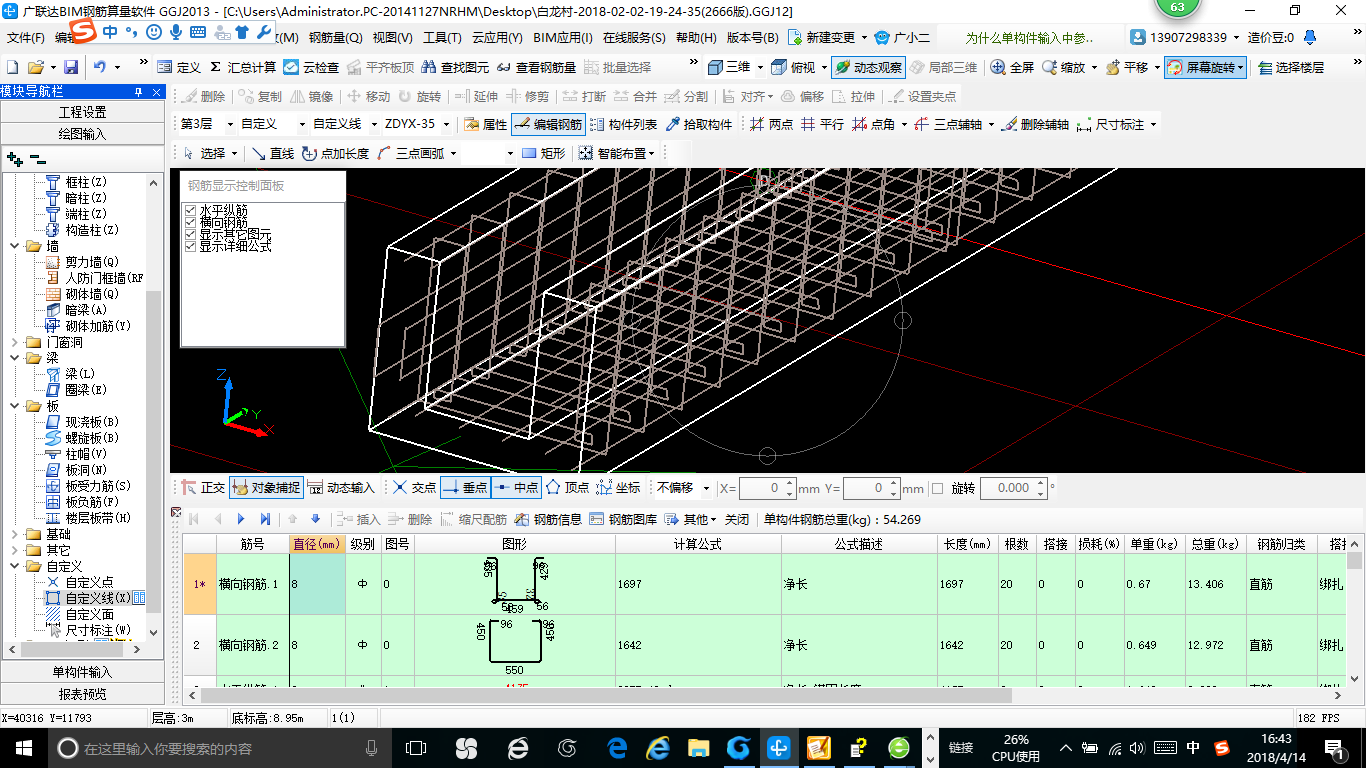This screenshot has width=1366, height=768.
Task: Open the 钢筋量(Q) menu
Action: (335, 38)
